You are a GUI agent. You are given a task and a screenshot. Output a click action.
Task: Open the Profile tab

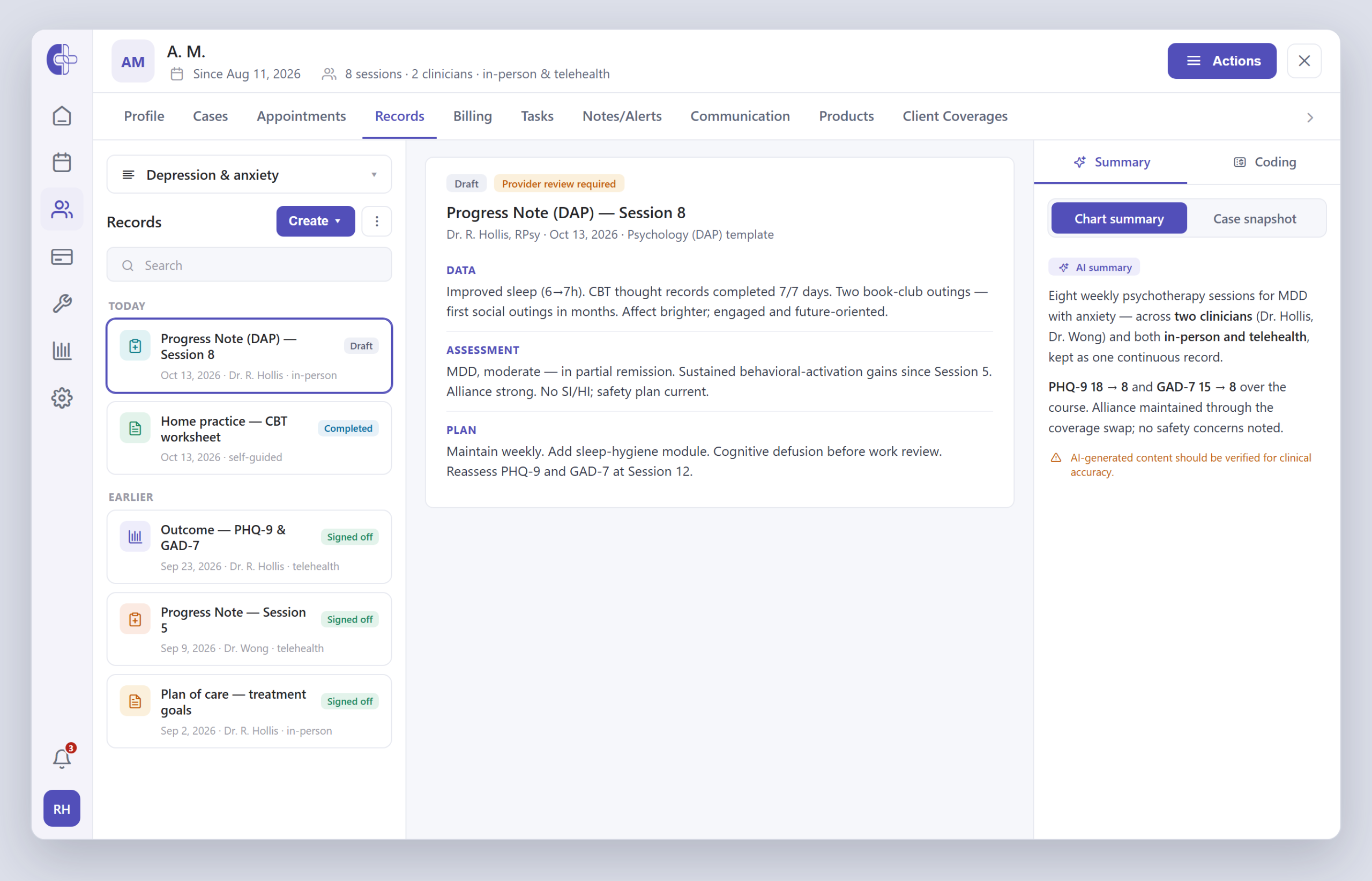[144, 116]
